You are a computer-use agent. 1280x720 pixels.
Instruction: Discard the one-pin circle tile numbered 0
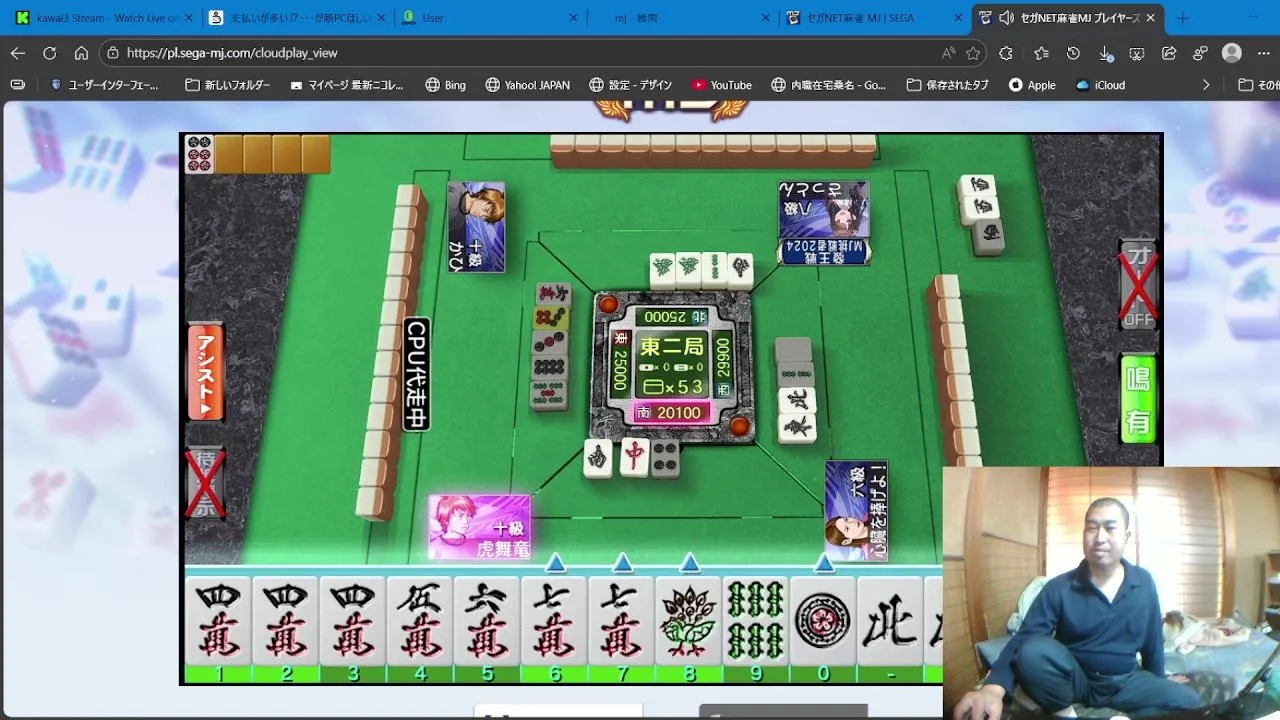coord(822,621)
